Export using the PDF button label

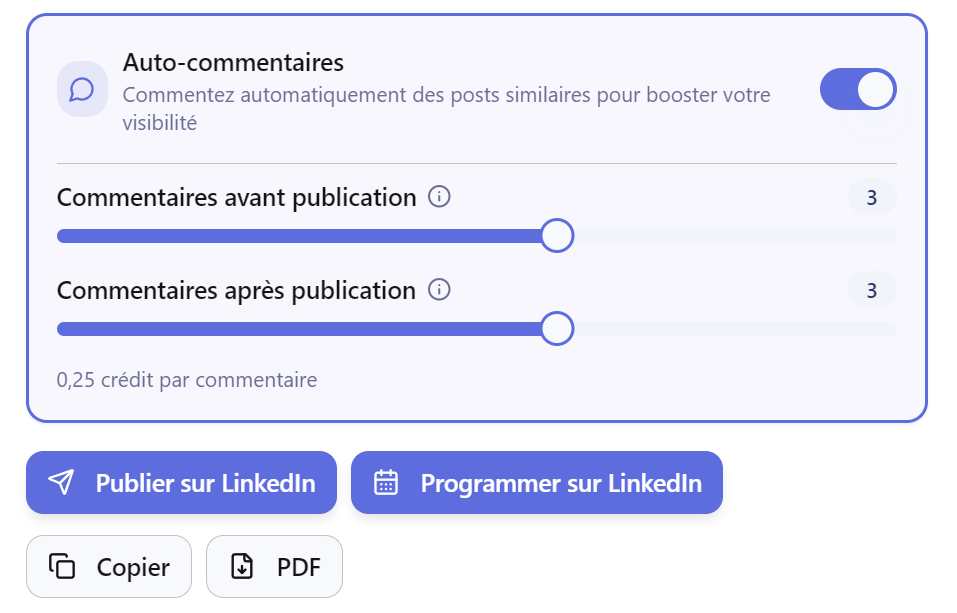tap(298, 568)
